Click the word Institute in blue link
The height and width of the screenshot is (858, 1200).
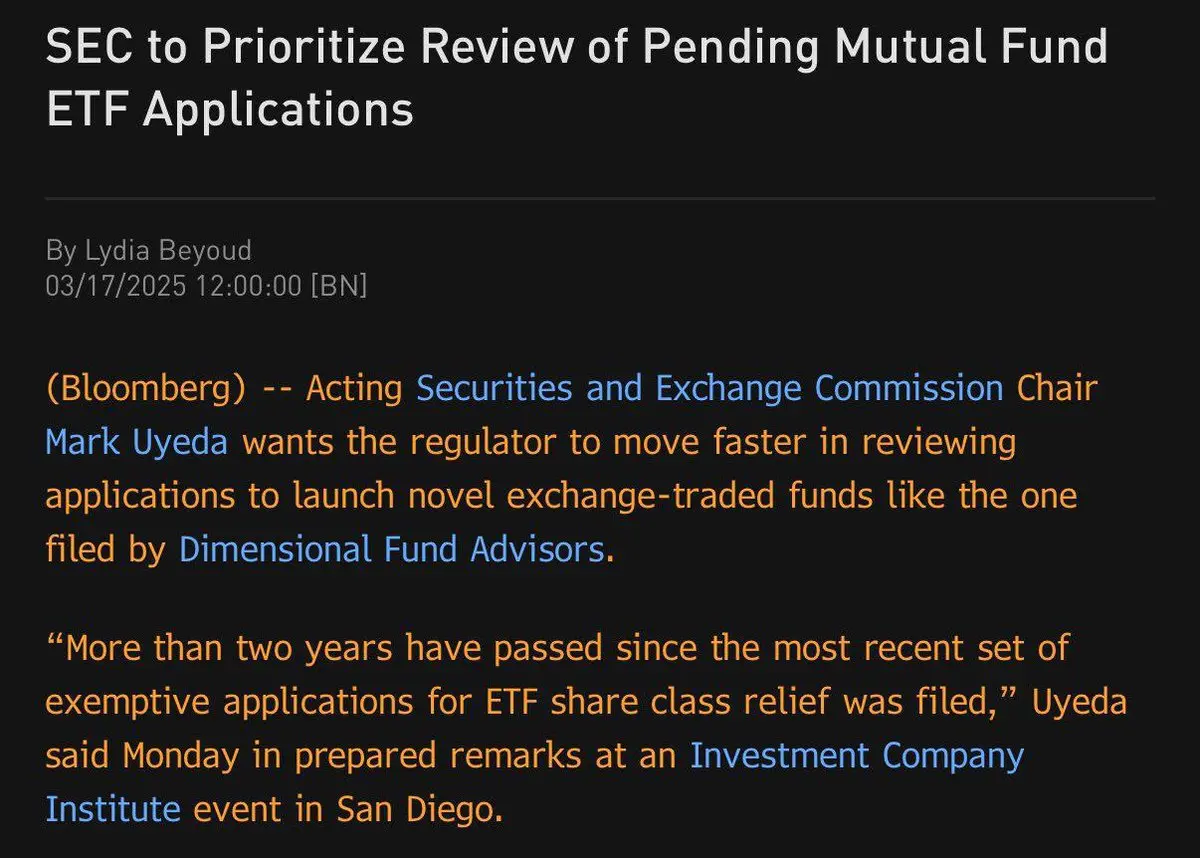pos(113,809)
